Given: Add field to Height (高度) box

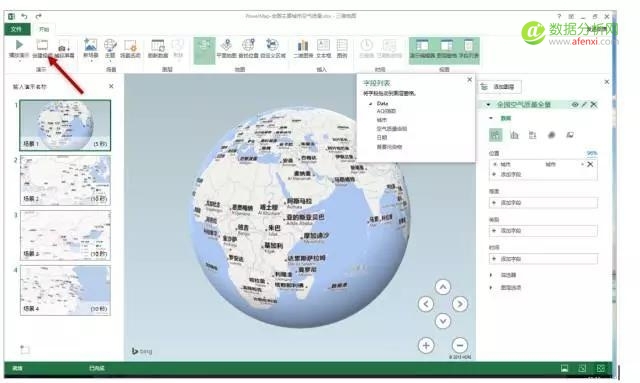Looking at the screenshot, I should (543, 203).
